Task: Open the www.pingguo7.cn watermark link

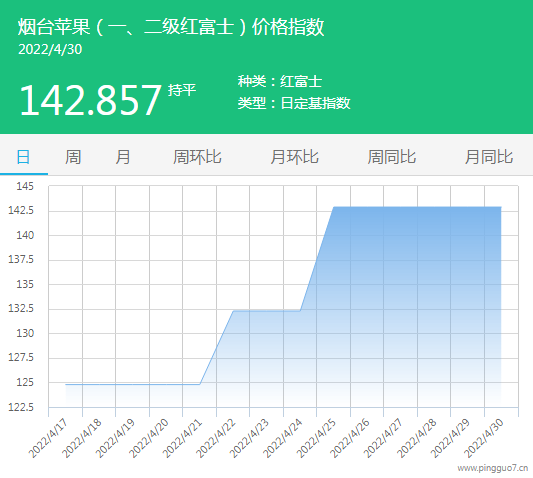Action: click(493, 468)
